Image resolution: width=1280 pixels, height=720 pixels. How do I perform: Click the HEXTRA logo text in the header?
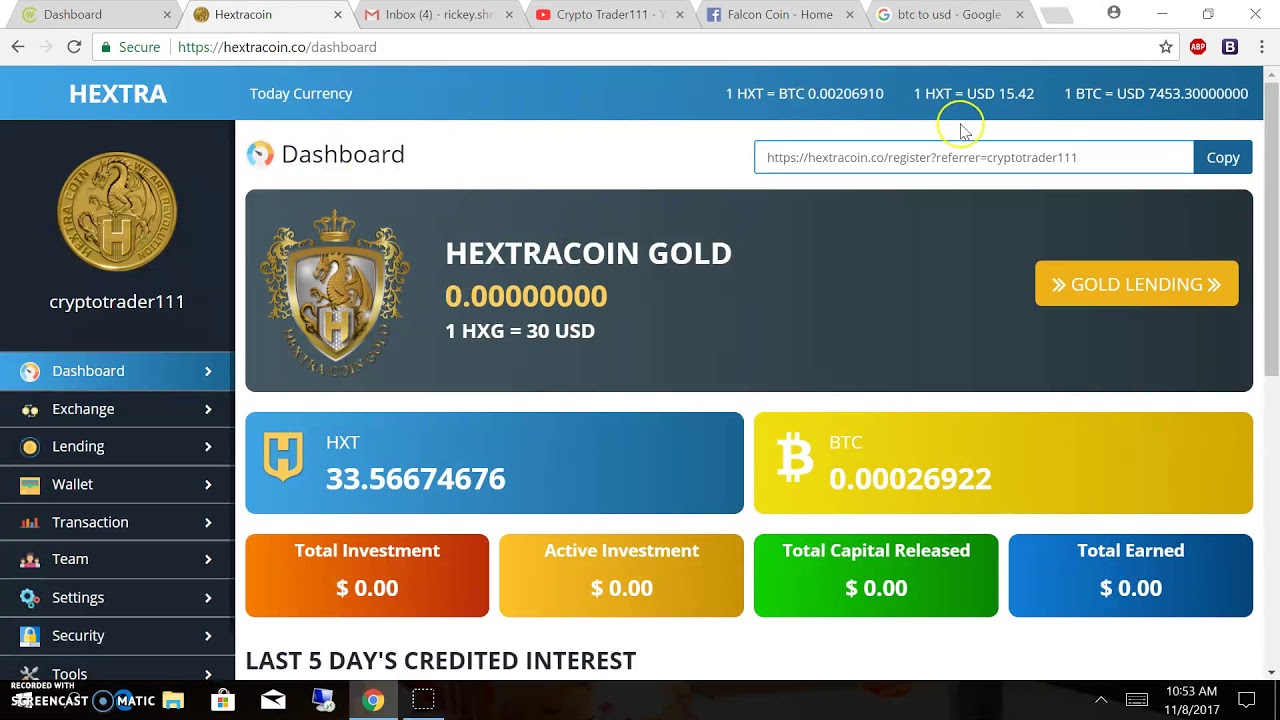click(118, 93)
